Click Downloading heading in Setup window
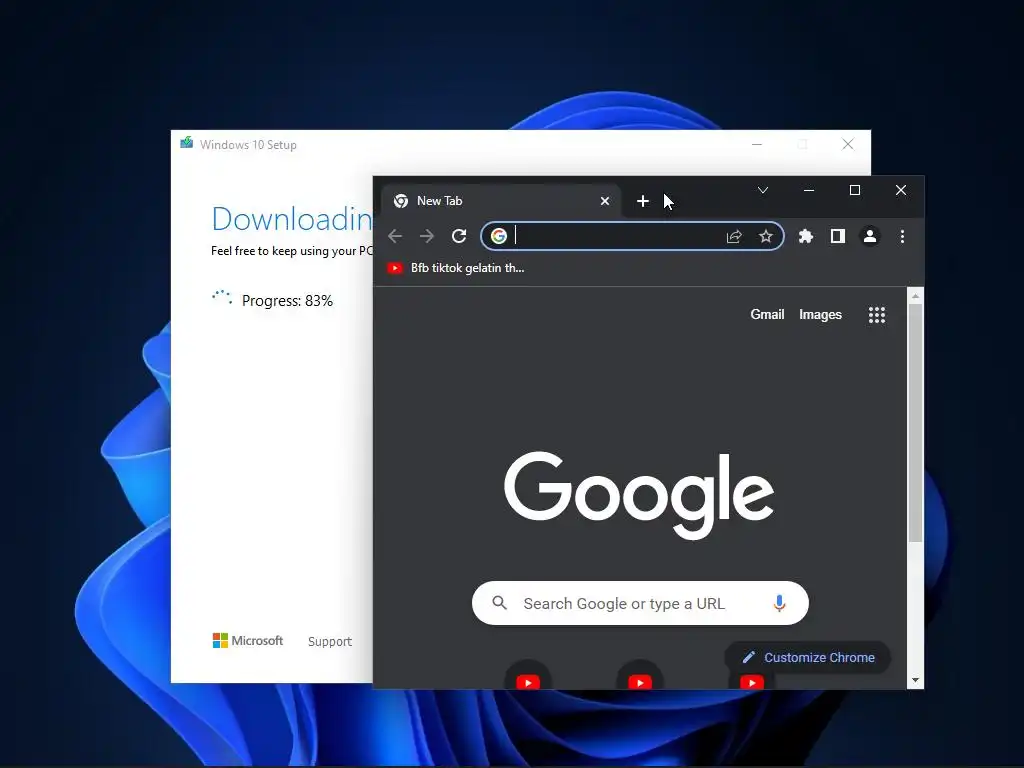1024x768 pixels. pyautogui.click(x=291, y=219)
